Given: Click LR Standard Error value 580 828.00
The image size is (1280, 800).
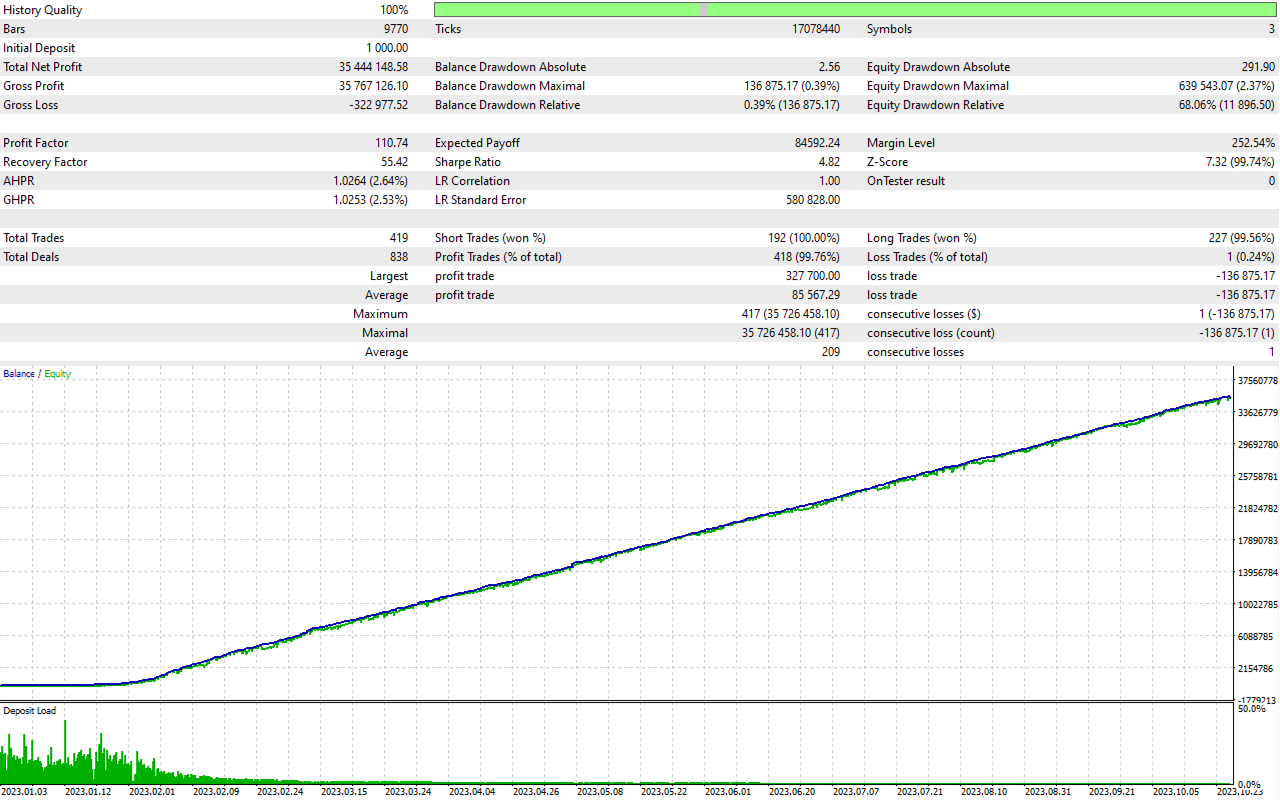Looking at the screenshot, I should pos(813,200).
